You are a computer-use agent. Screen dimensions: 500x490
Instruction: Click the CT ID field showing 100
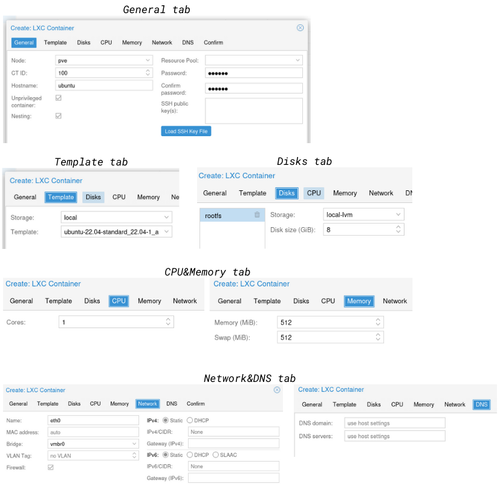[x=104, y=73]
